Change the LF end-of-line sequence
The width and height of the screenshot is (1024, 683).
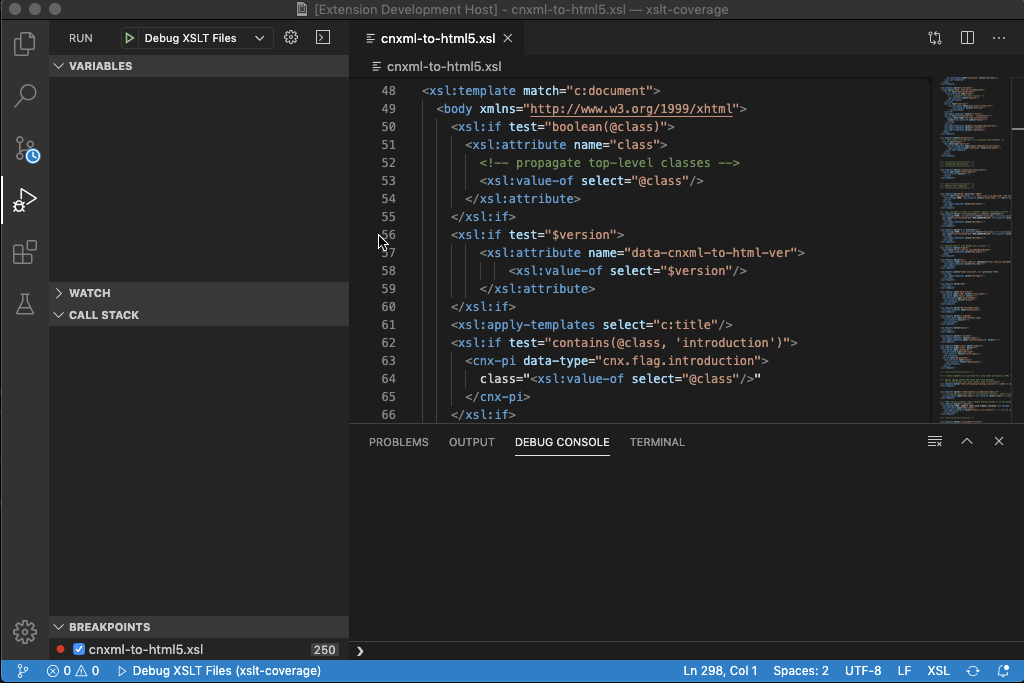[x=904, y=671]
